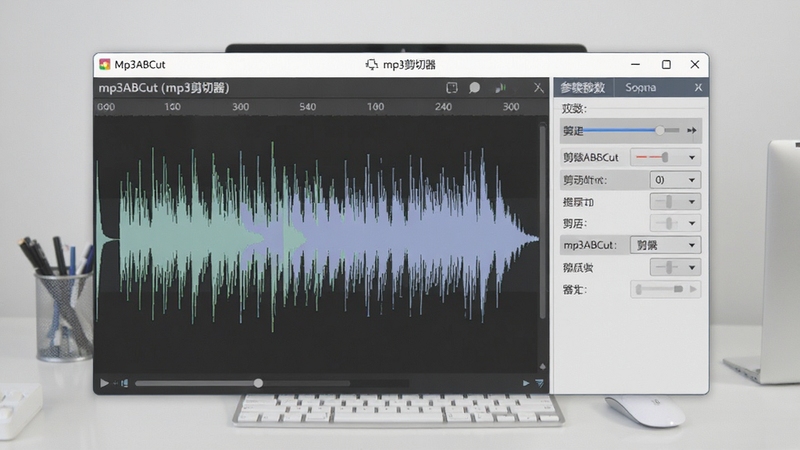The height and width of the screenshot is (450, 800).
Task: Open the mp3ABCut combo box
Action: click(x=665, y=245)
